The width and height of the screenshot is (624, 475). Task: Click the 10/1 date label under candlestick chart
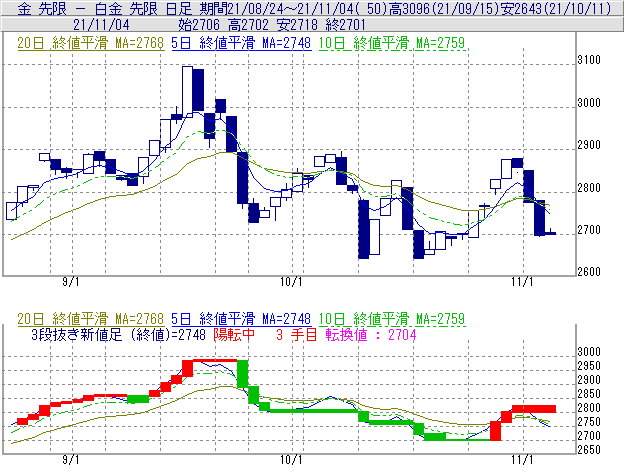coord(291,282)
